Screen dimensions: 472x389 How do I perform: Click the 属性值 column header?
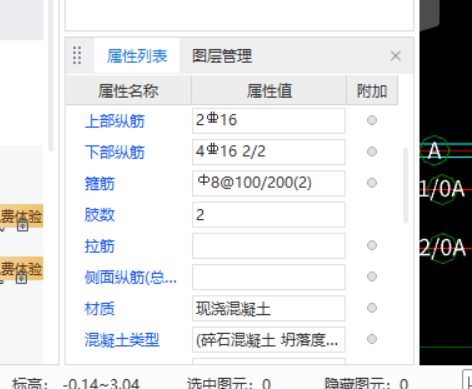[x=269, y=90]
